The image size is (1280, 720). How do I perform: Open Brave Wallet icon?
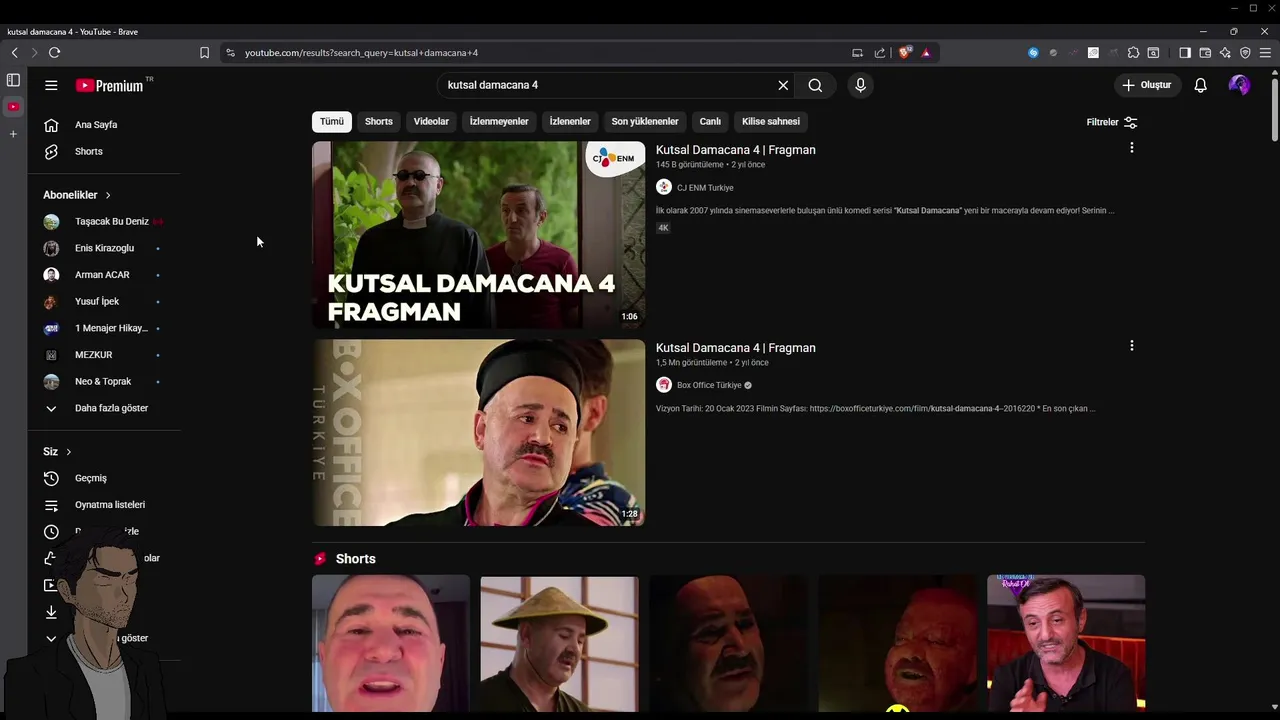[x=1205, y=53]
